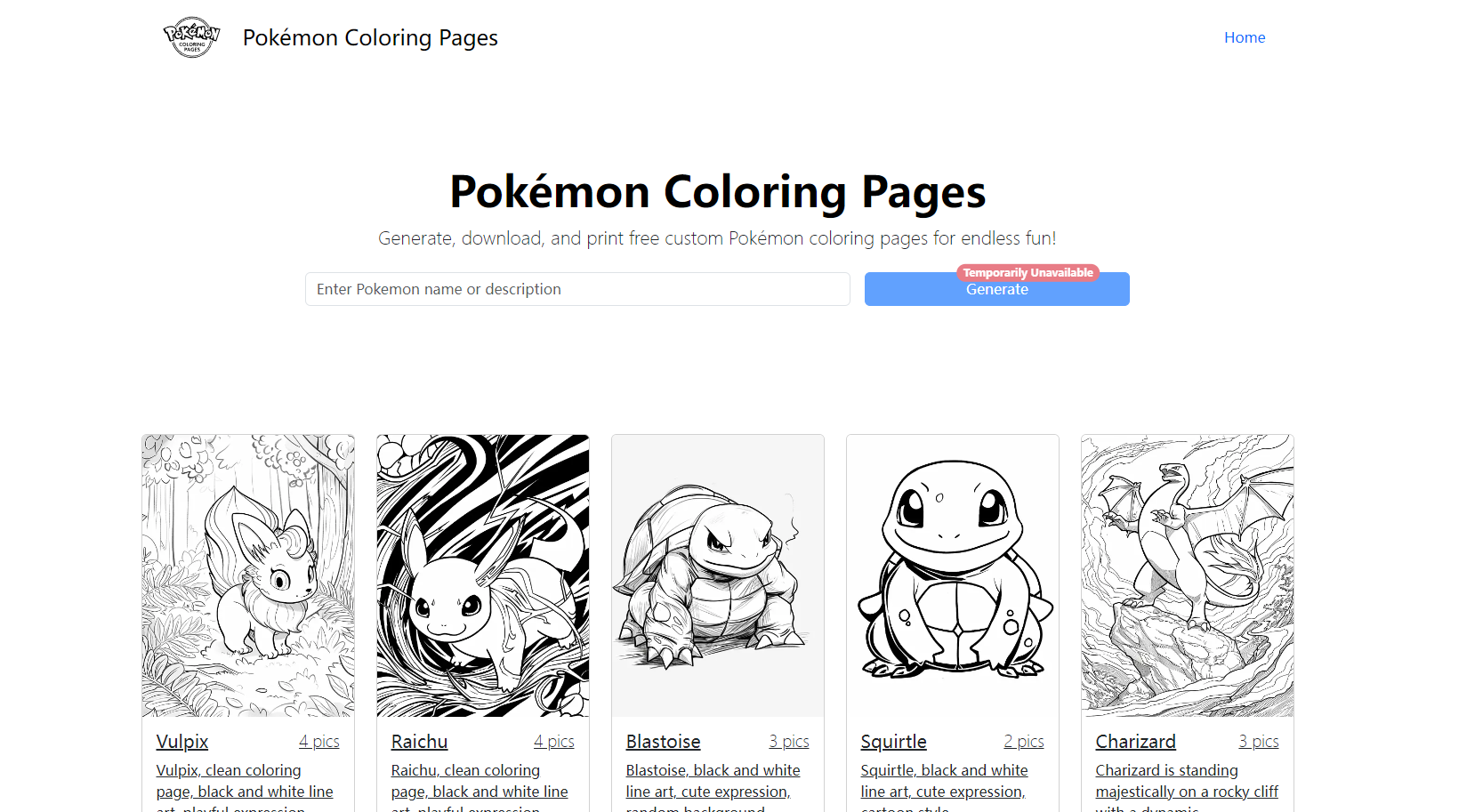View the Blastoise thumbnail image
The image size is (1483, 812).
717,575
